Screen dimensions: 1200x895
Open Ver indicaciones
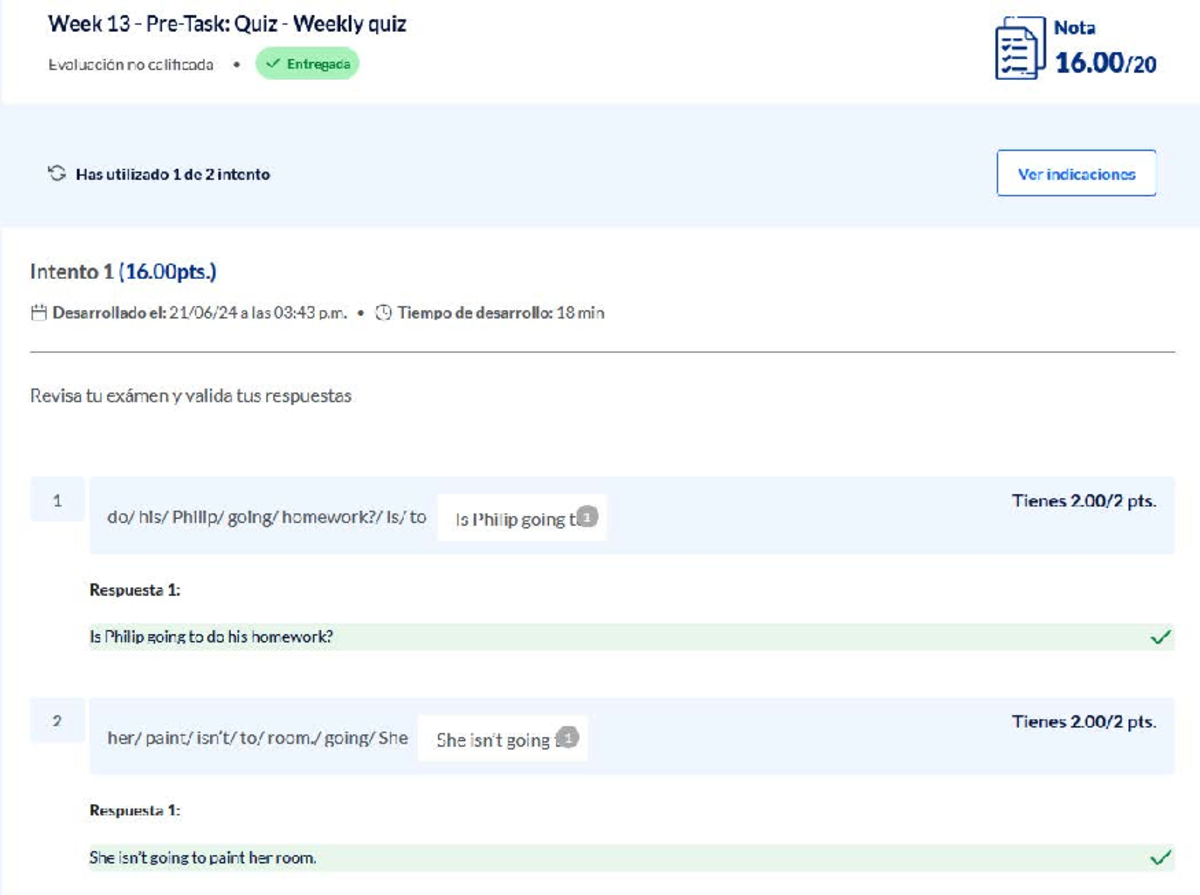click(1076, 172)
